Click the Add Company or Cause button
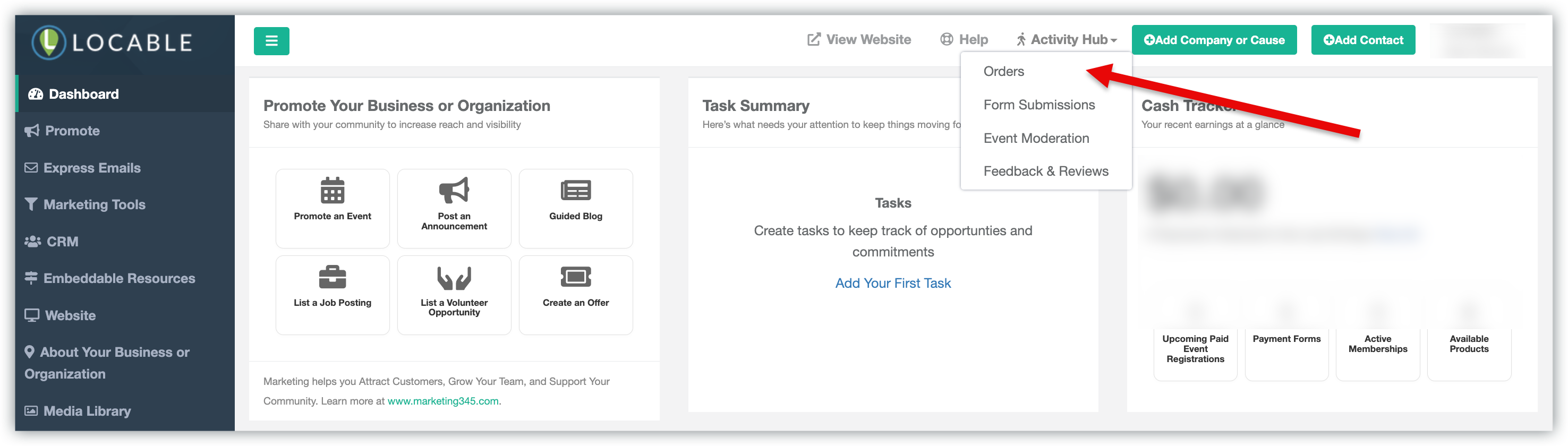The width and height of the screenshot is (1568, 446). click(x=1214, y=40)
